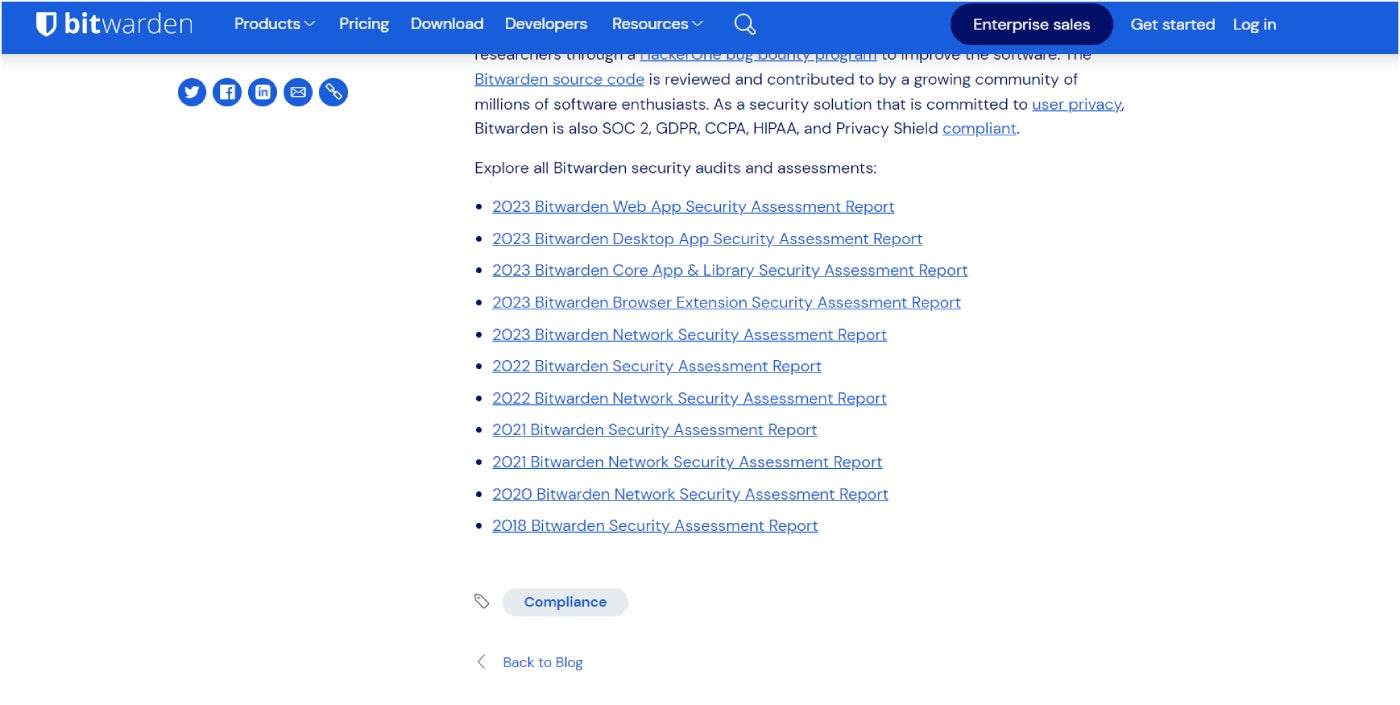Follow the compliant link
The height and width of the screenshot is (705, 1400).
(979, 128)
